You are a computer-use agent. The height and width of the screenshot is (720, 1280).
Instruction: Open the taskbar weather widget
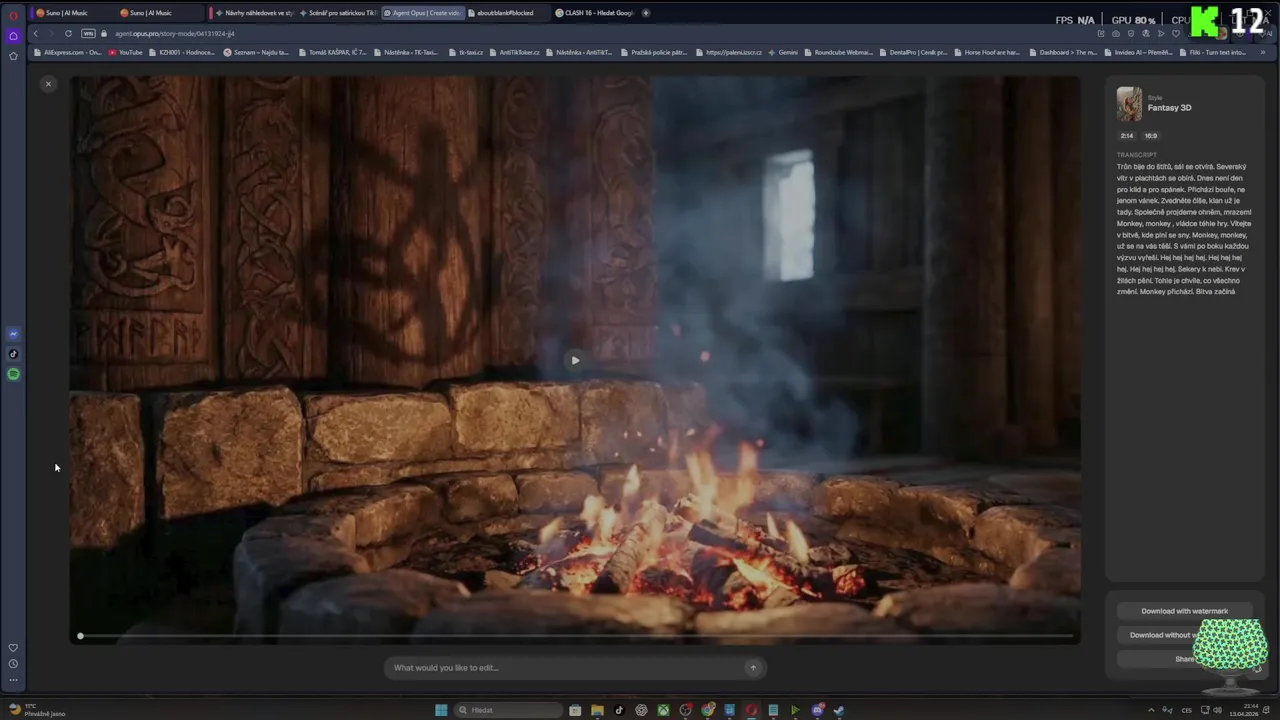37,709
